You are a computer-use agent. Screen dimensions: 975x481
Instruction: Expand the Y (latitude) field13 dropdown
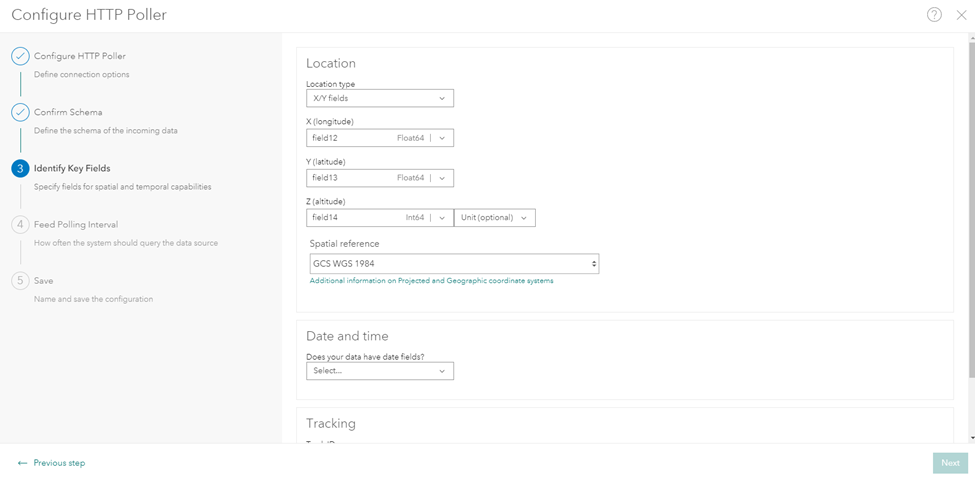click(442, 178)
